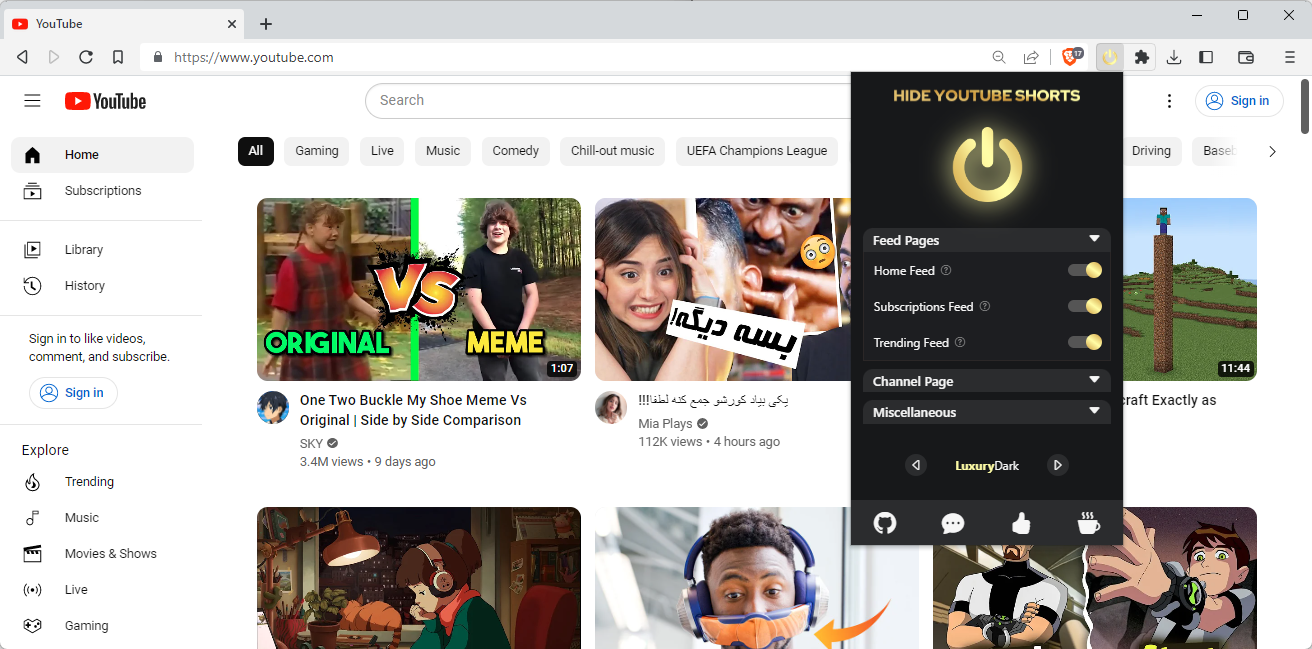This screenshot has height=649, width=1312.
Task: Click the big golden power button
Action: click(987, 165)
